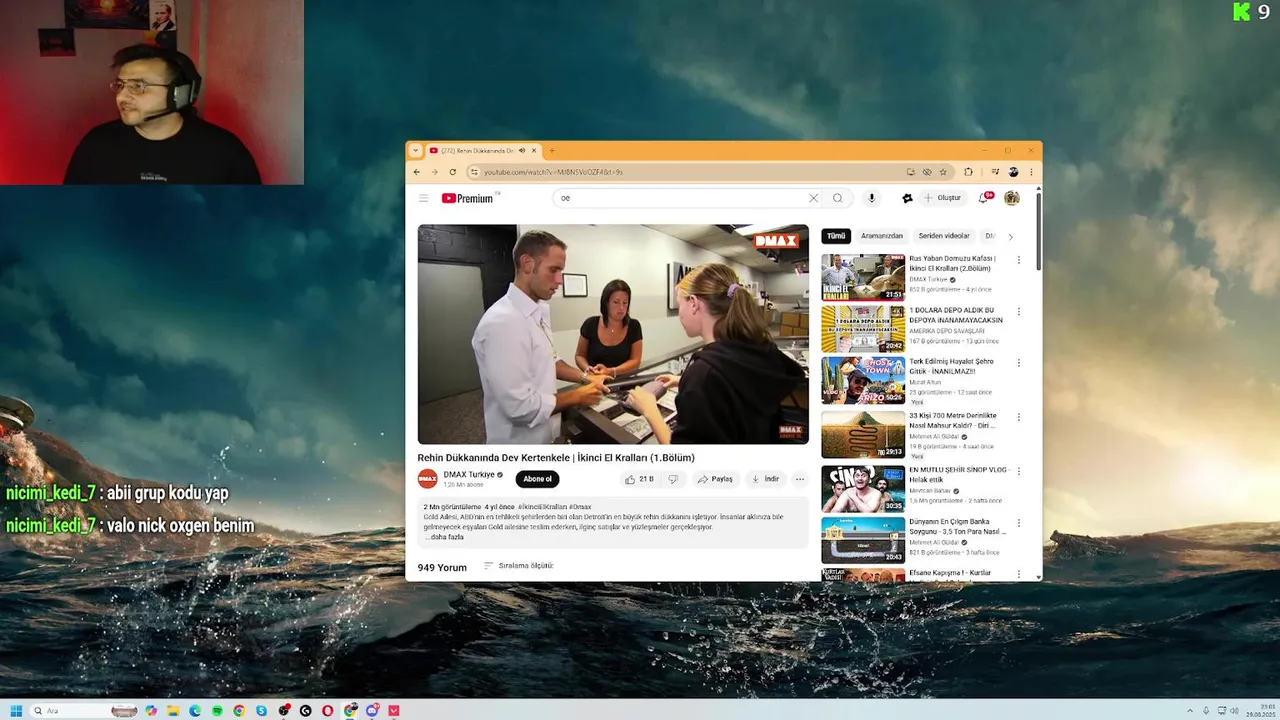Open Dünyanın En Çılgın Banka Soygunu thumbnail
The width and height of the screenshot is (1280, 720).
[863, 540]
